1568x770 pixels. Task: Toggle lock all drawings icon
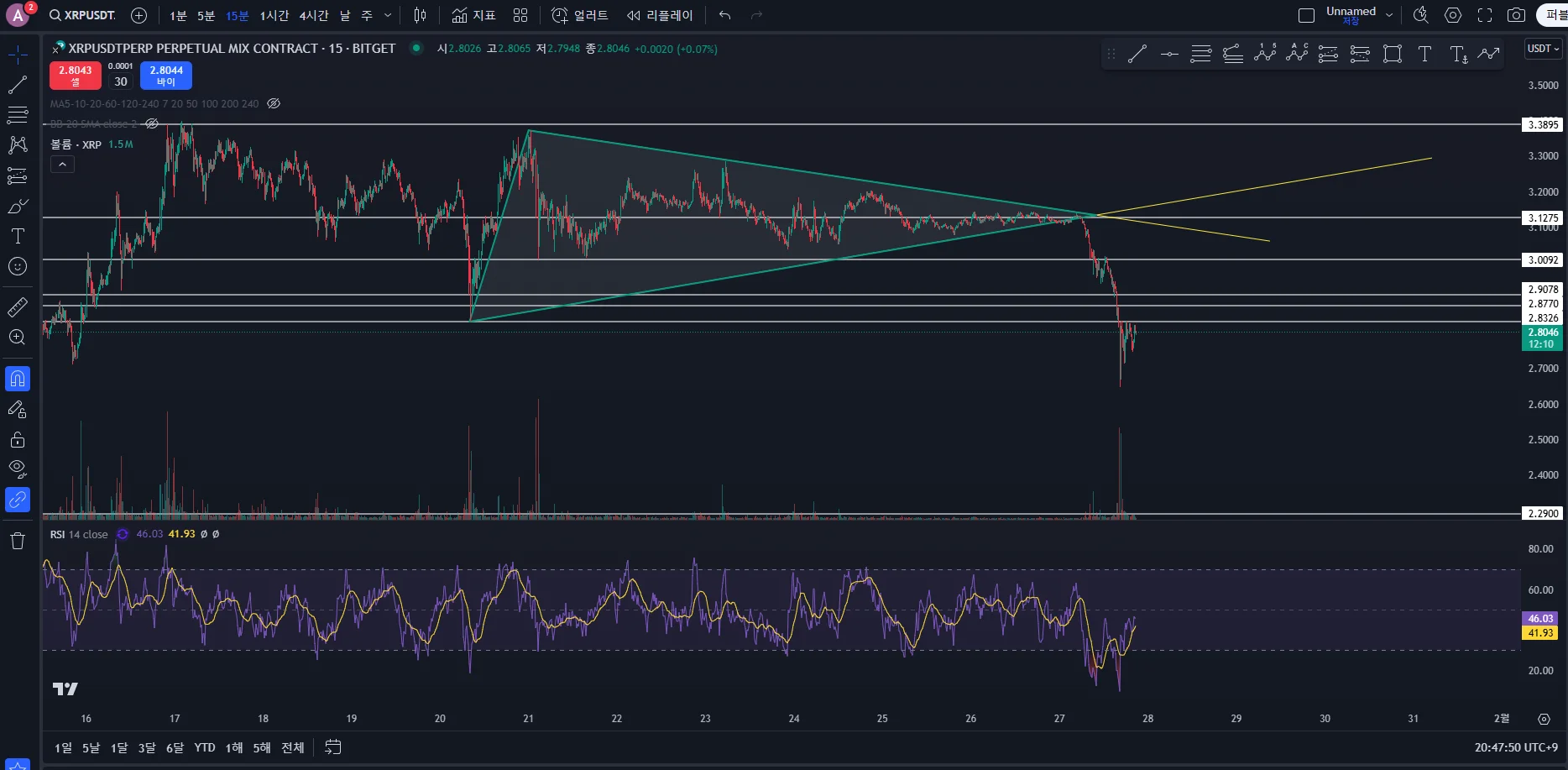17,440
